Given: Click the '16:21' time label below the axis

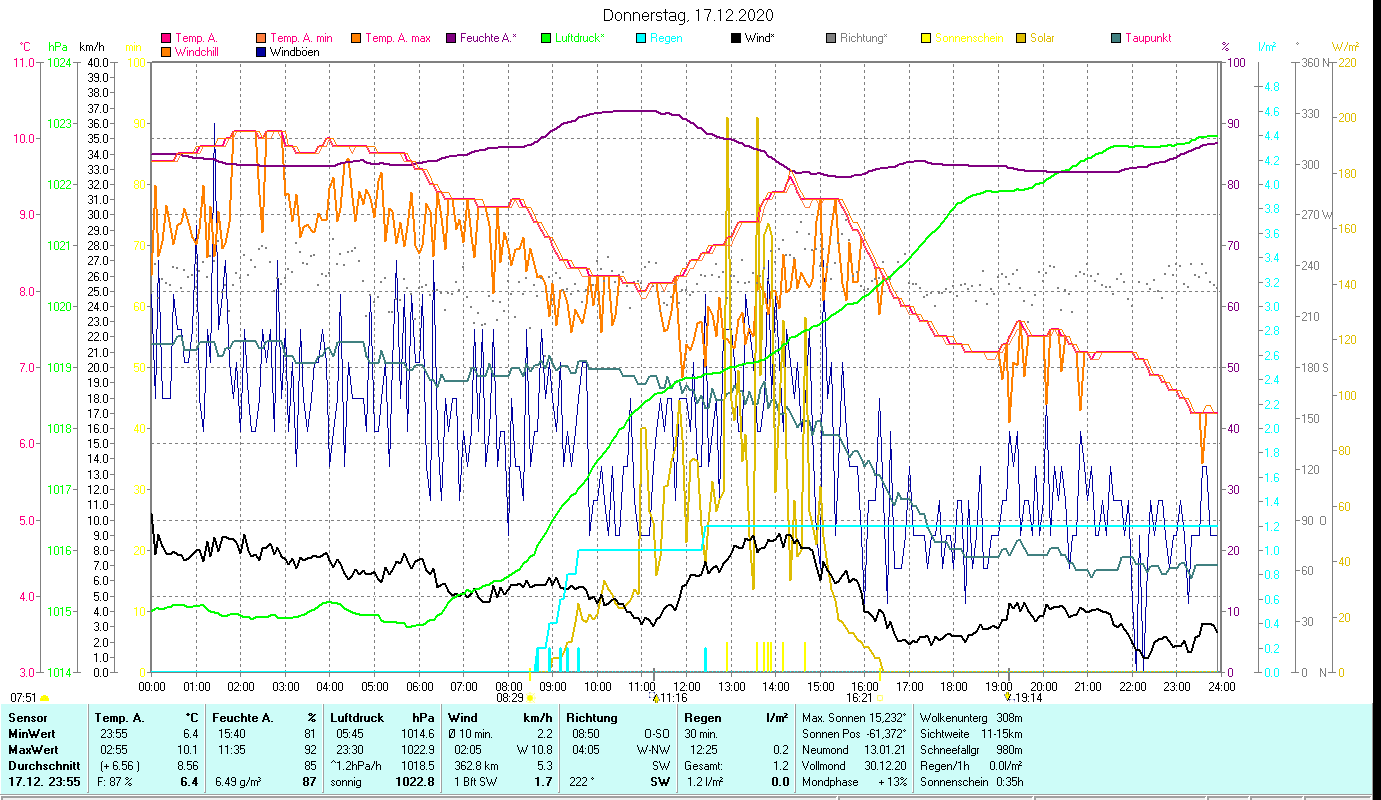Looking at the screenshot, I should pos(859,698).
